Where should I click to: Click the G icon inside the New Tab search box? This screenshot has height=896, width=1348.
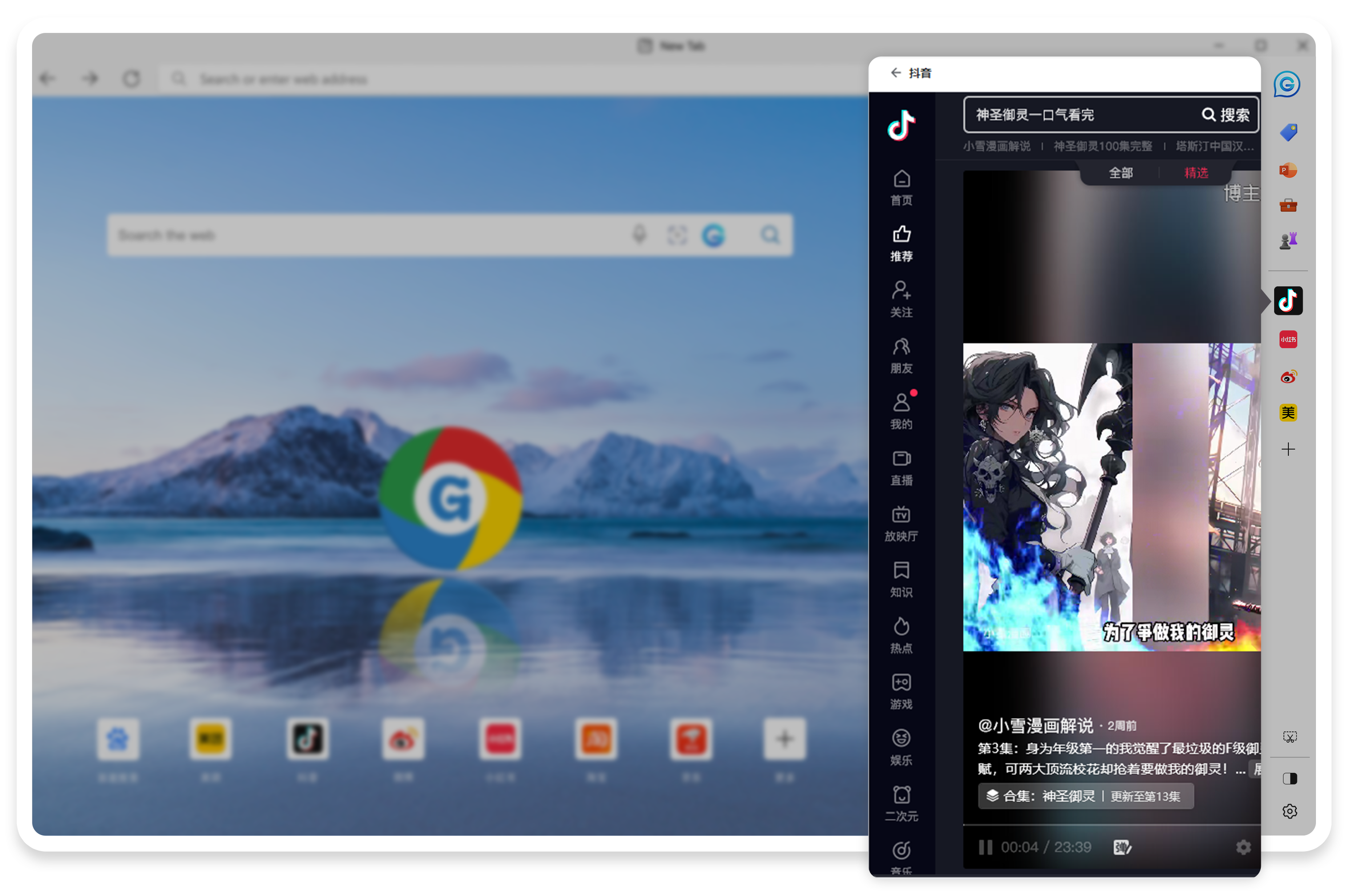[x=714, y=235]
